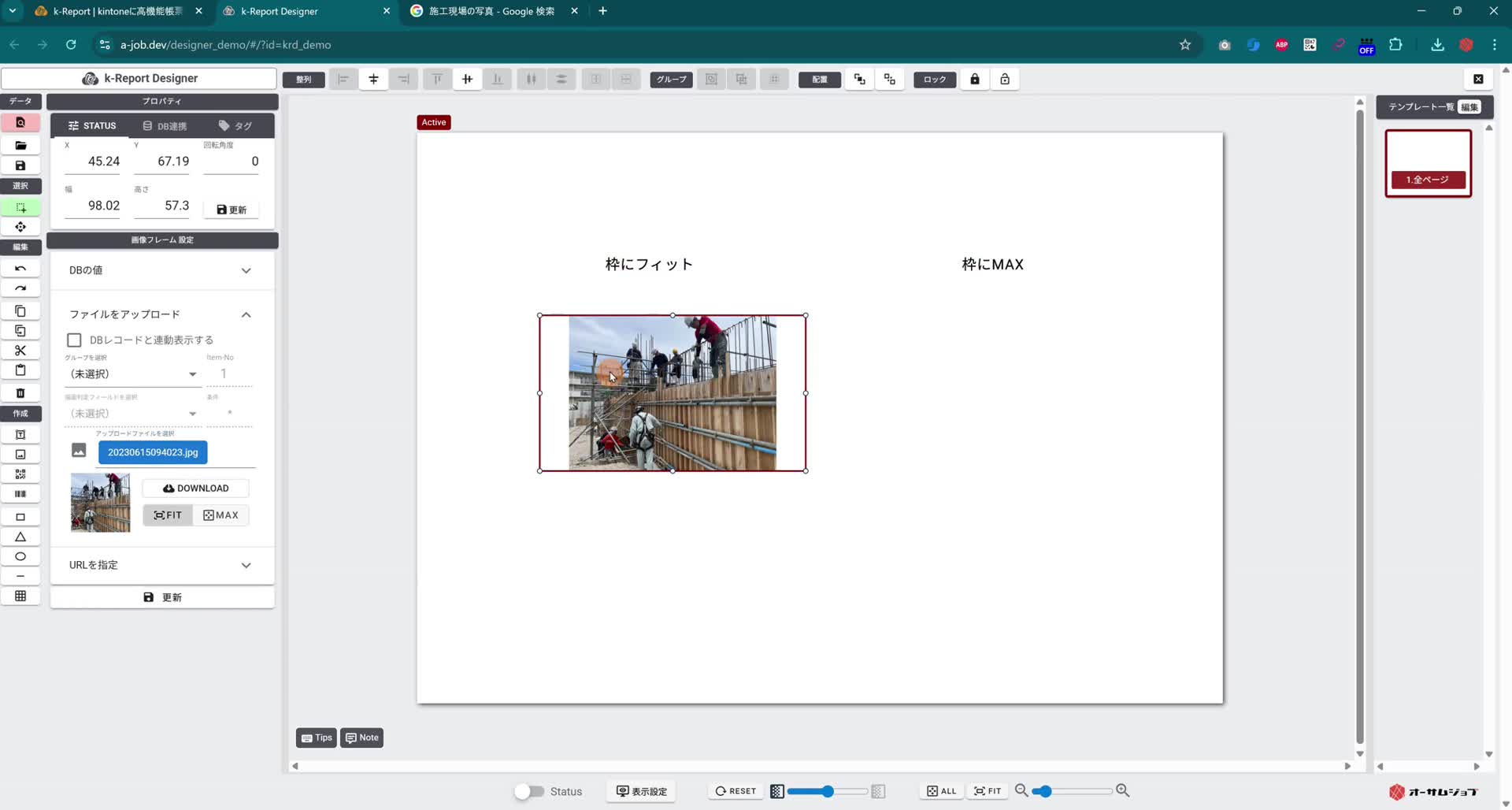The height and width of the screenshot is (810, 1512).
Task: Switch to the タグ tab
Action: 235,125
